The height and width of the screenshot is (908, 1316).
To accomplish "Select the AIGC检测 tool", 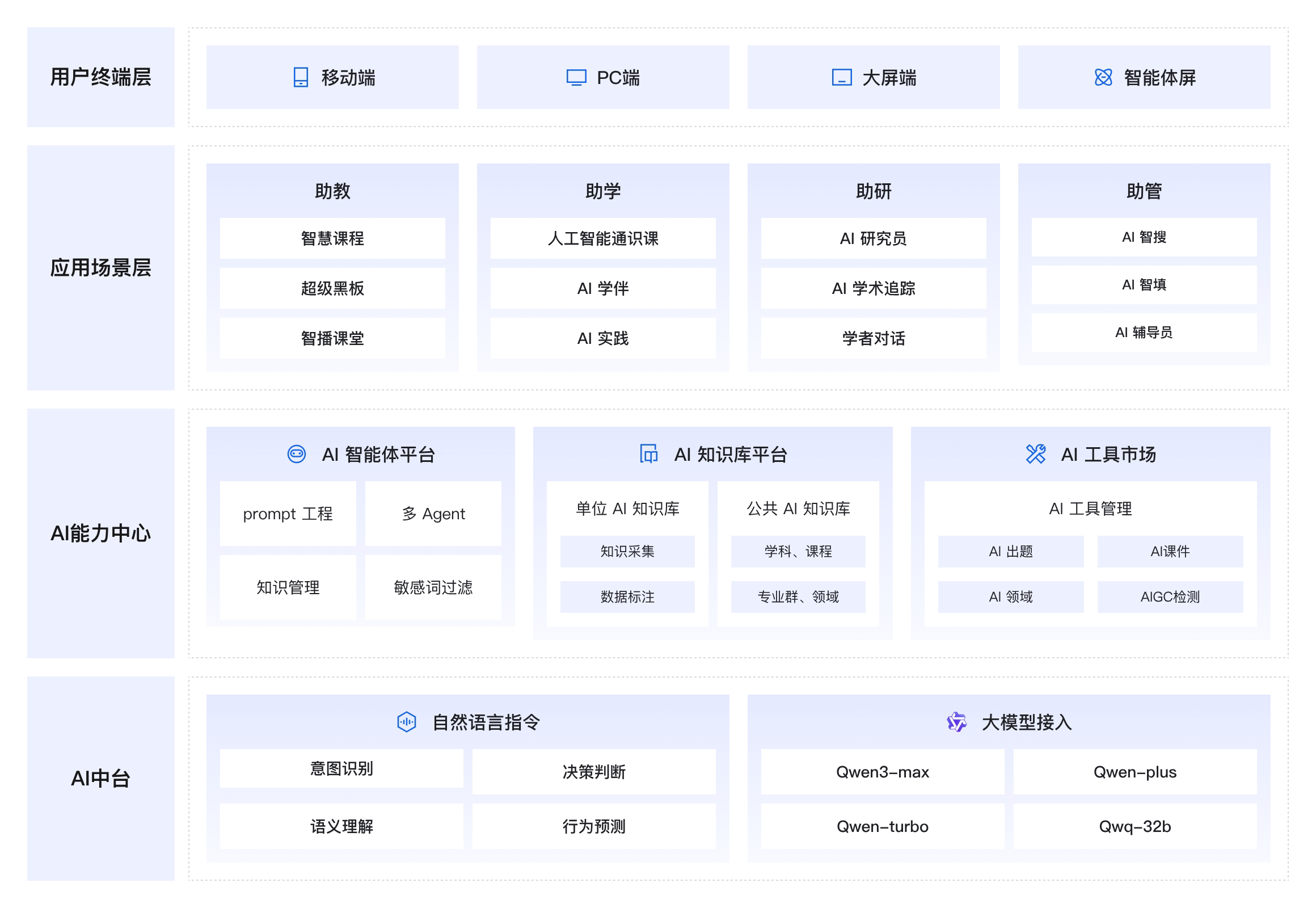I will coord(1170,597).
